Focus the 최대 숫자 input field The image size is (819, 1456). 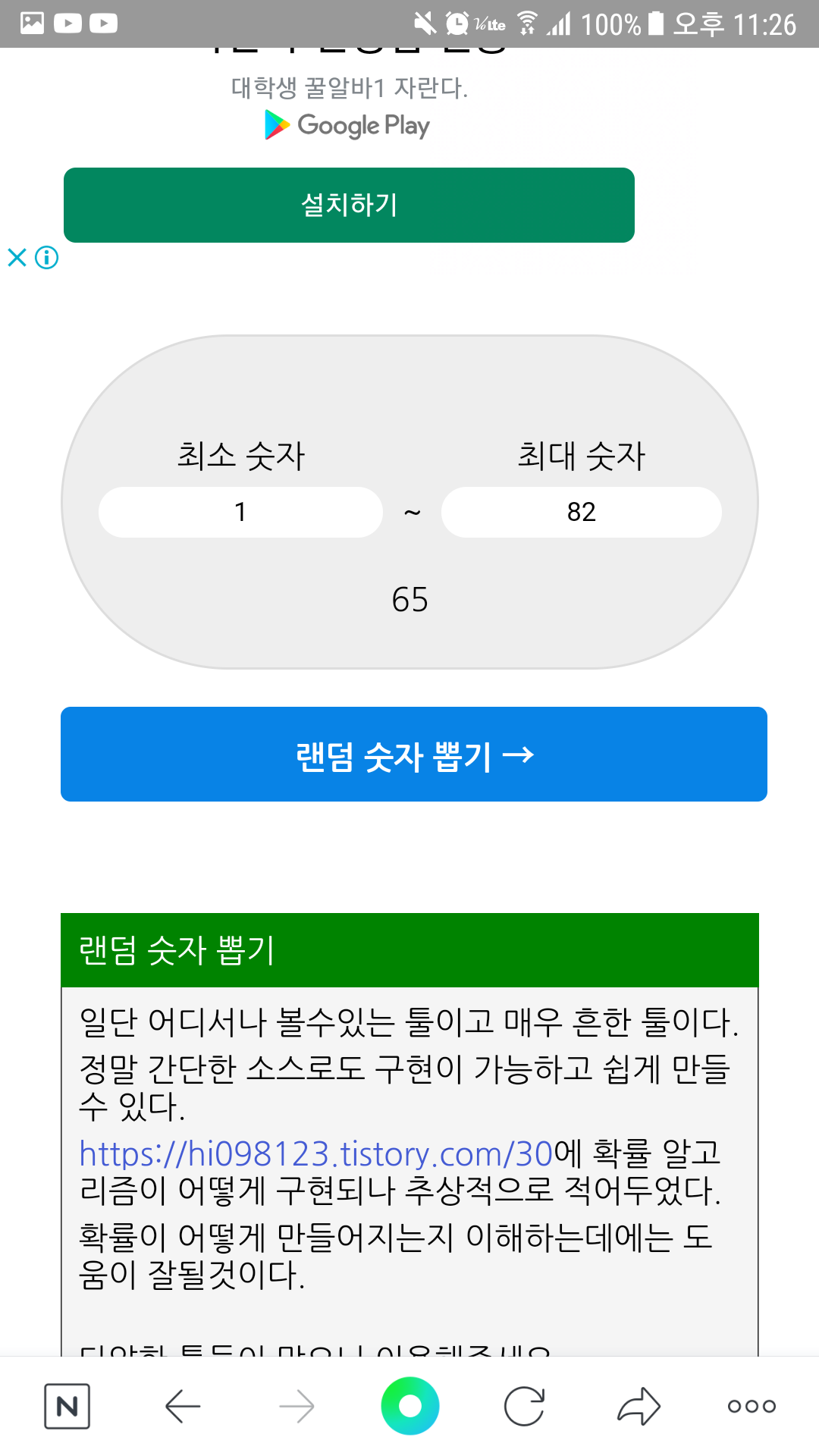[582, 512]
